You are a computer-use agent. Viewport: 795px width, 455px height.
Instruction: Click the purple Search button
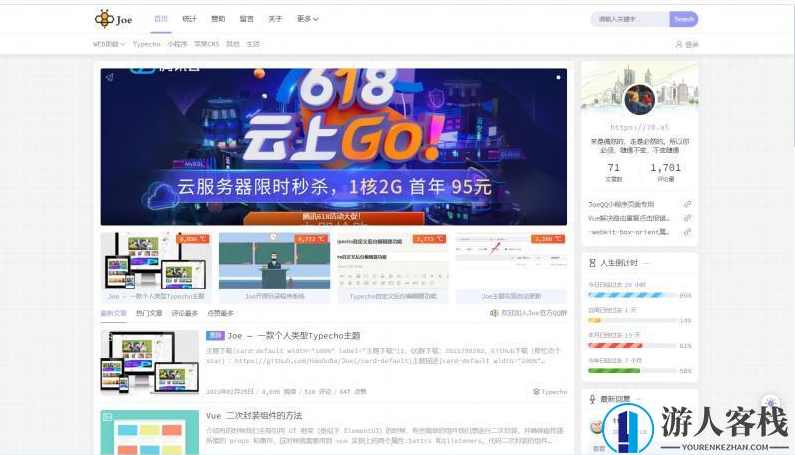(683, 19)
